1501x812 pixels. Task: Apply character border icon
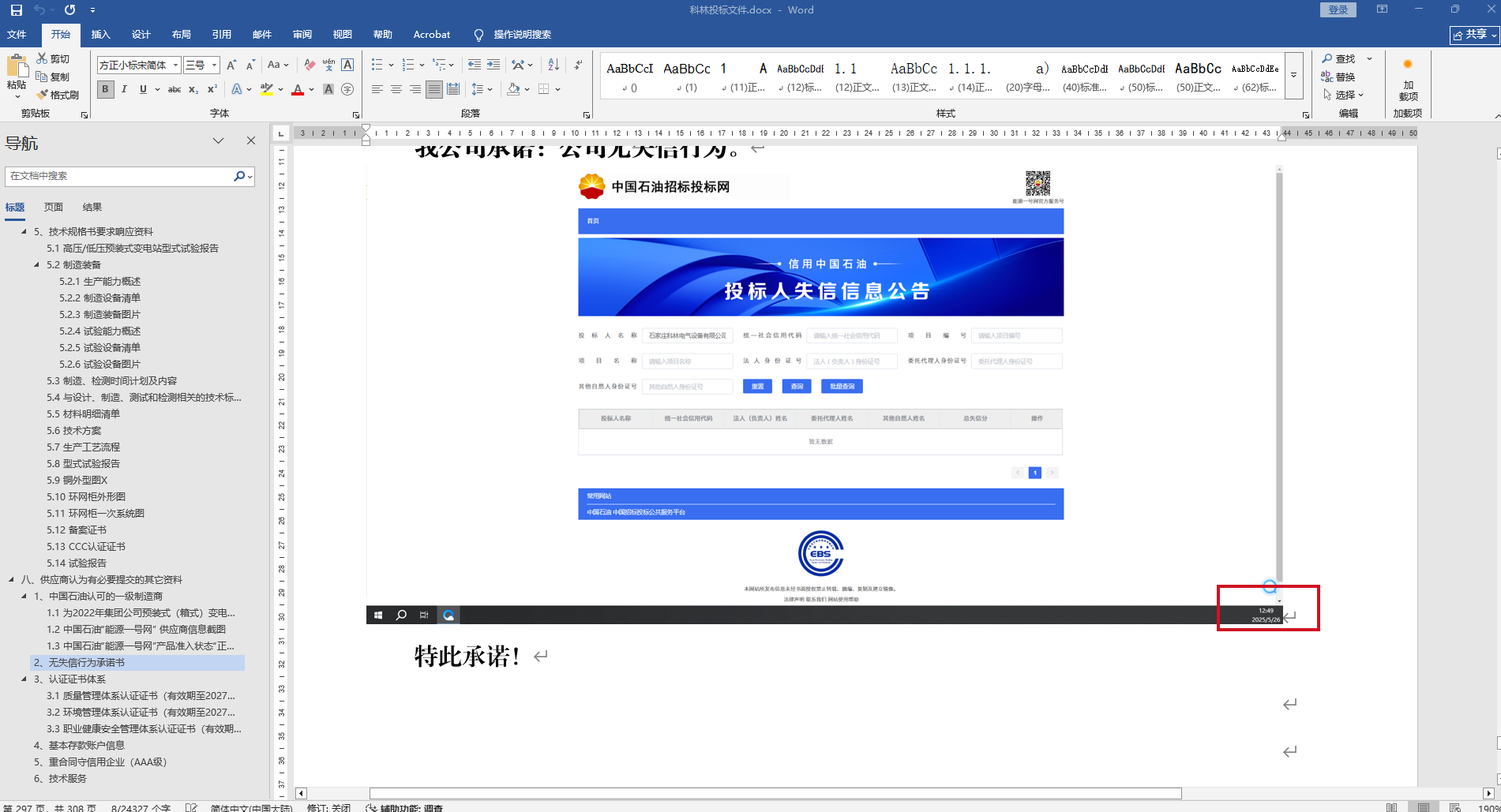point(347,65)
